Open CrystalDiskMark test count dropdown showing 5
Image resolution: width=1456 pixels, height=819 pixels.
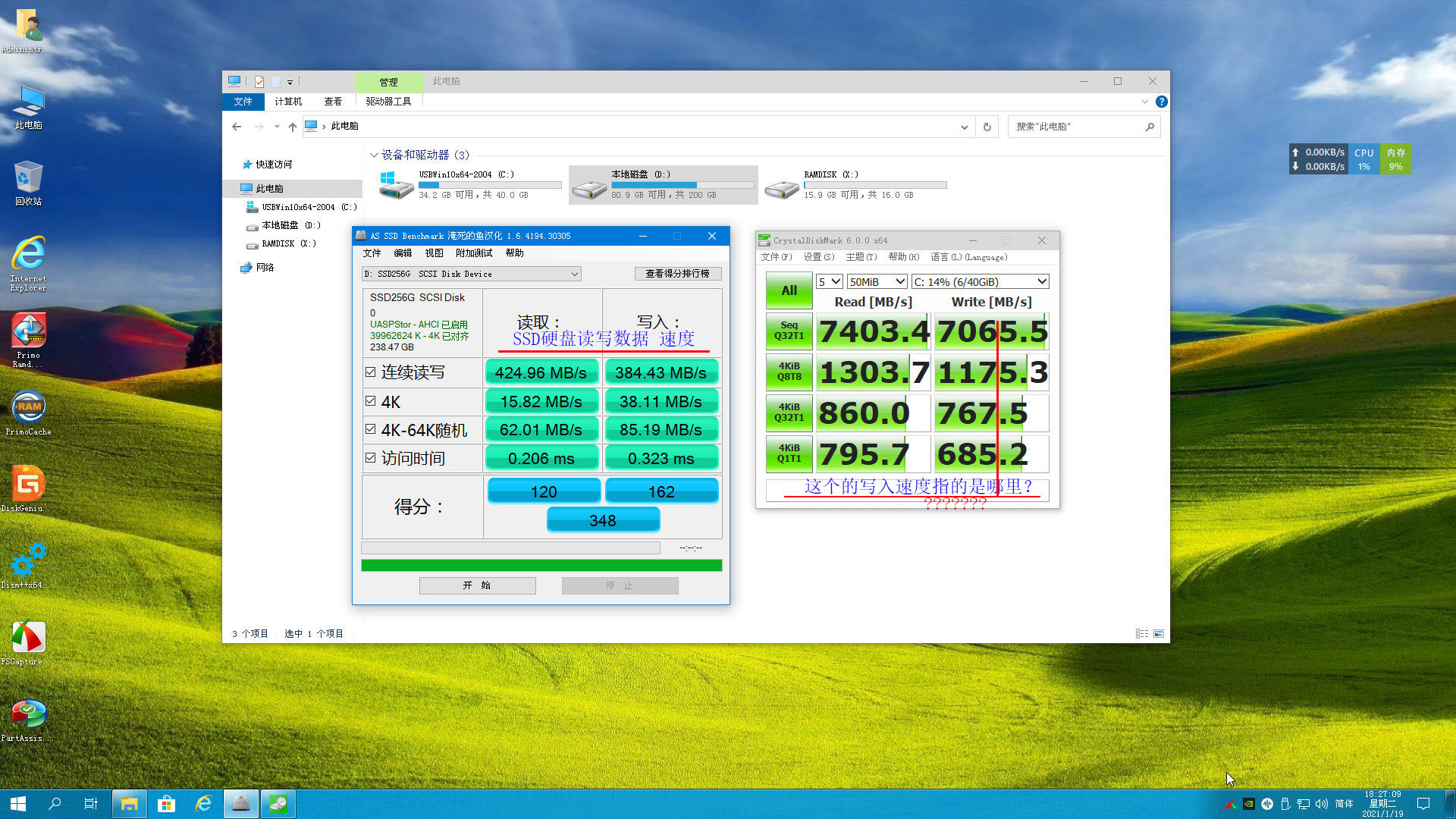tap(830, 281)
